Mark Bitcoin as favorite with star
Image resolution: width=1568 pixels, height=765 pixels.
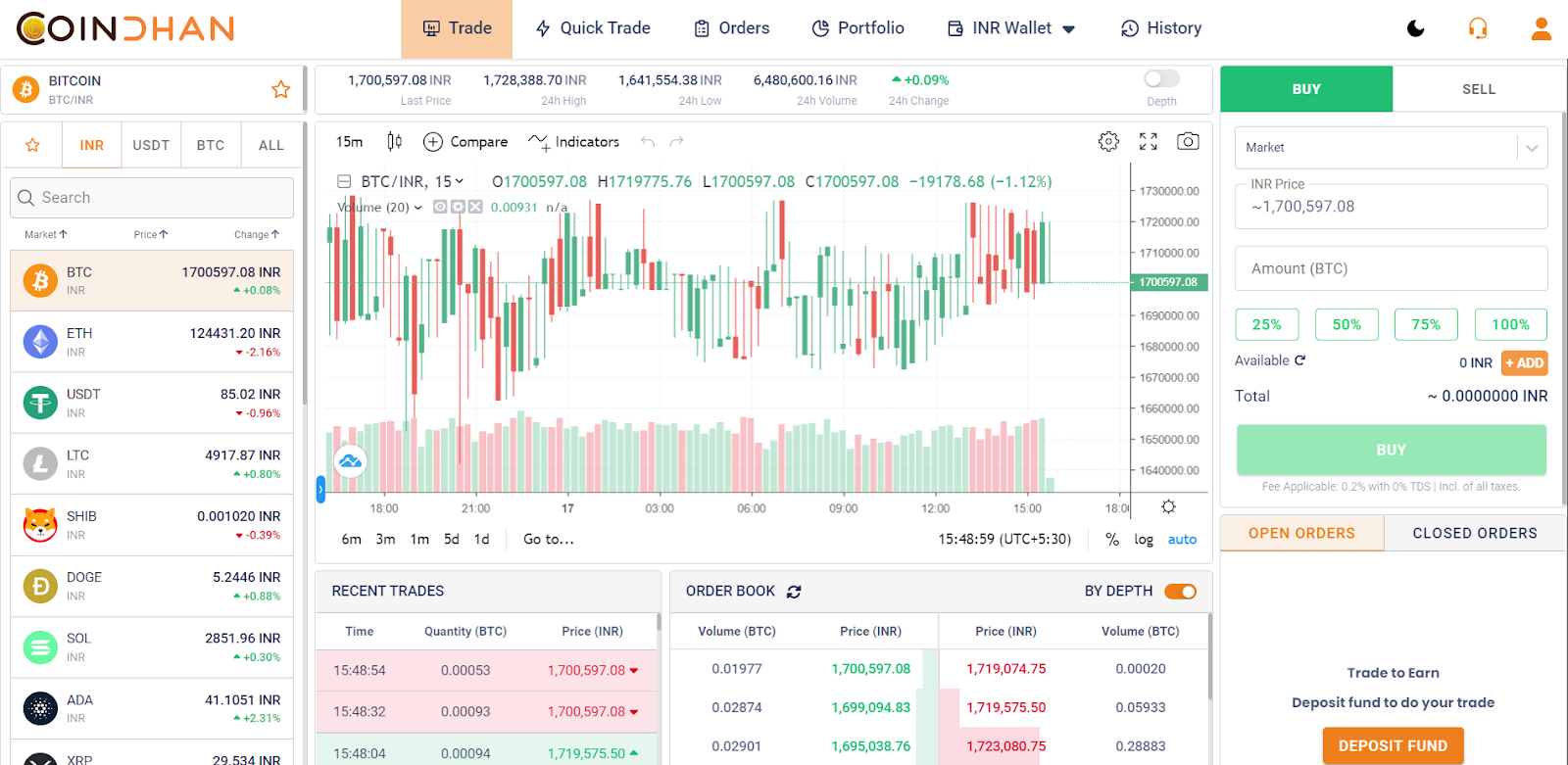pyautogui.click(x=281, y=89)
